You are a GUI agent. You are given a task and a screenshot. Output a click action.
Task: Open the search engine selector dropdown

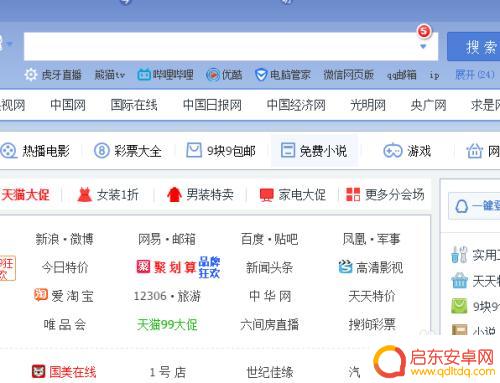tap(6, 44)
